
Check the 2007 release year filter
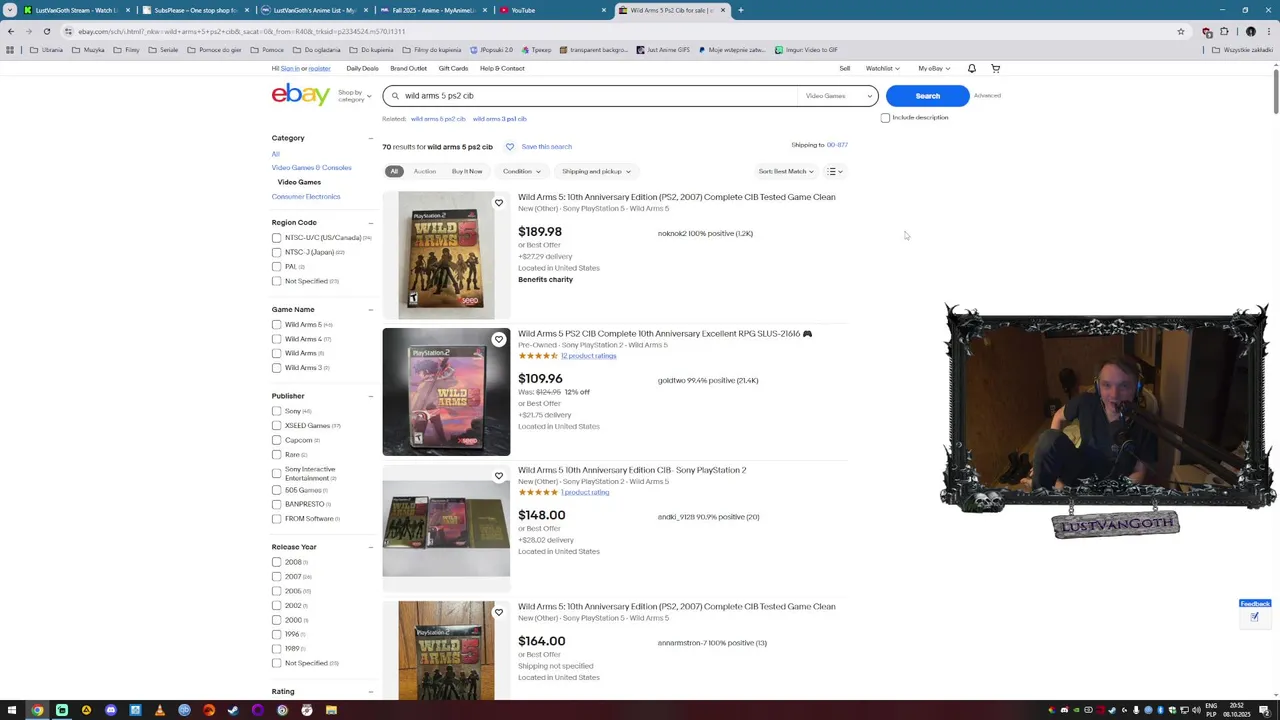point(277,576)
